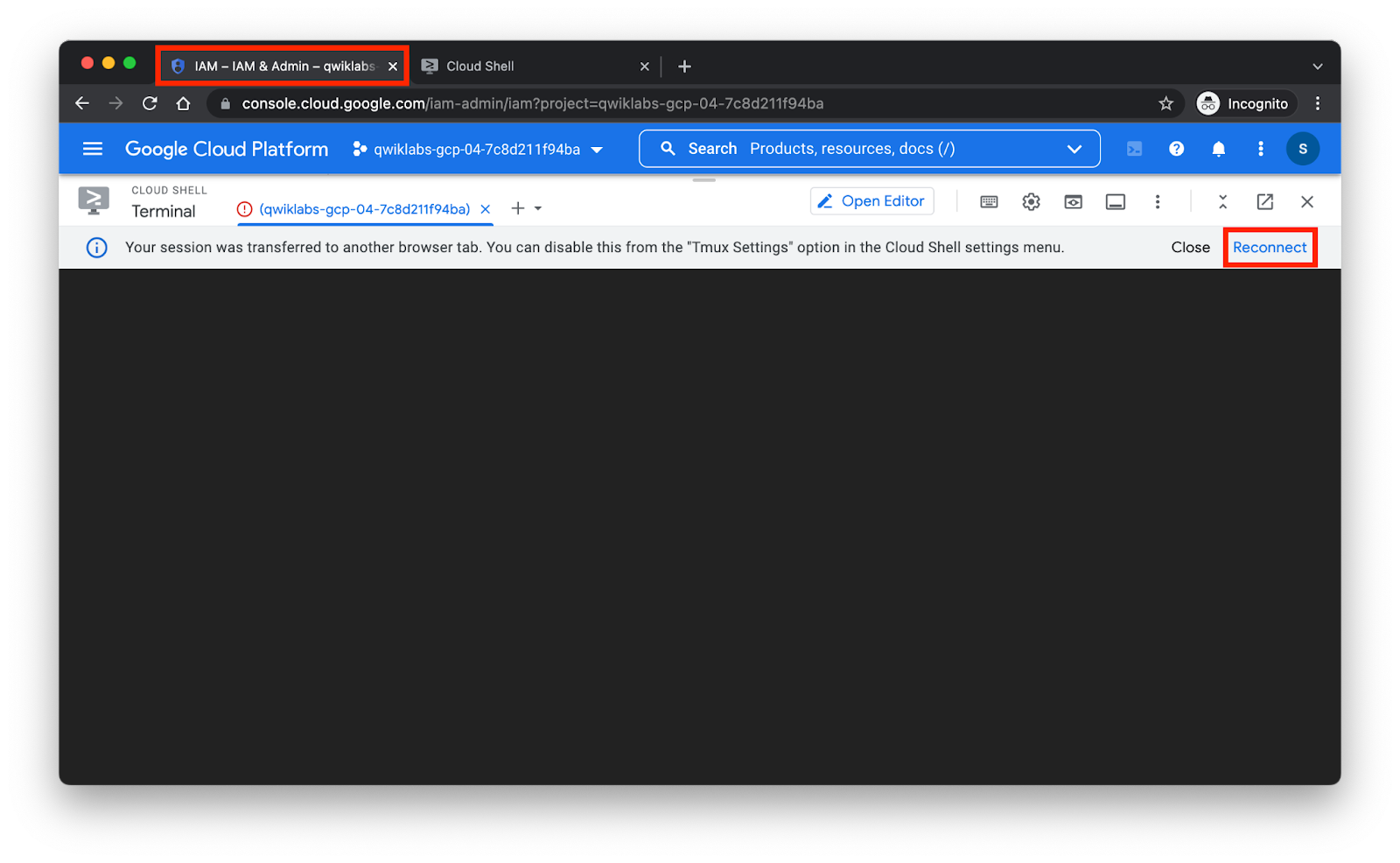
Task: Click the Activate Cloud Shell icon
Action: point(1134,149)
